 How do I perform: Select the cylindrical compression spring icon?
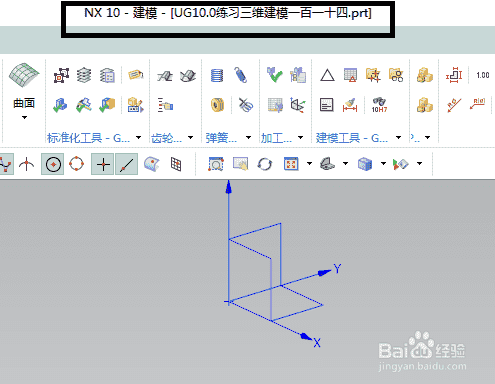tap(217, 75)
